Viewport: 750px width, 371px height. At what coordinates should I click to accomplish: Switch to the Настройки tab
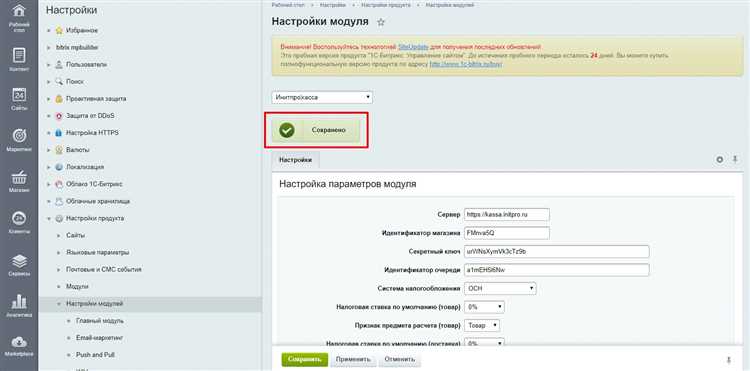[296, 160]
